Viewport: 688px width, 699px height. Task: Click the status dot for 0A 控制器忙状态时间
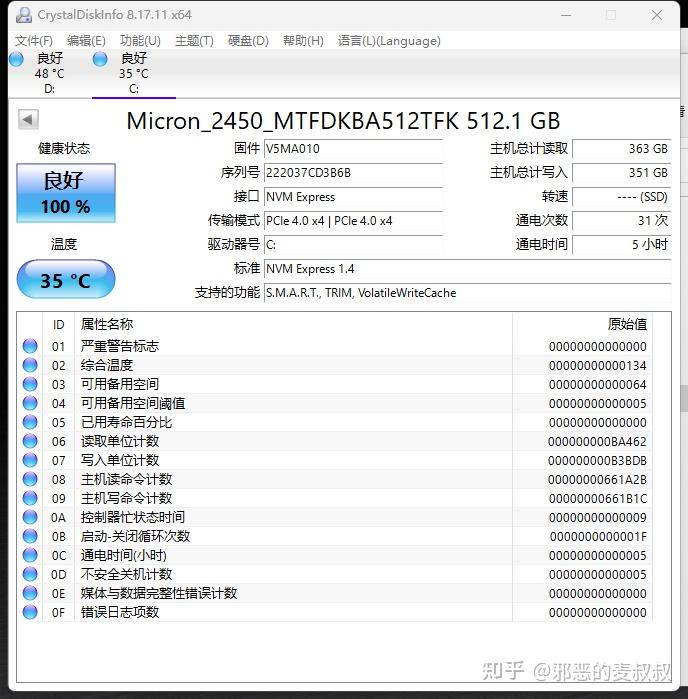pos(30,517)
